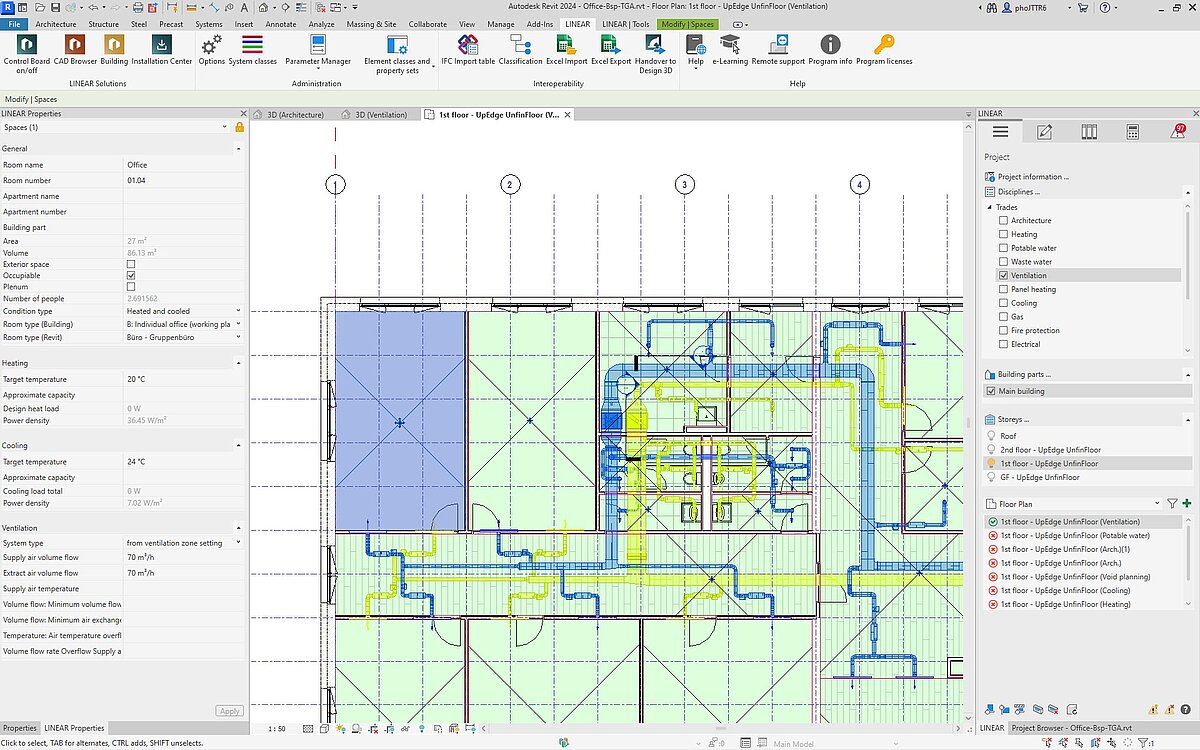Switch to the LINEAR panel calculator tab

pos(1133,132)
